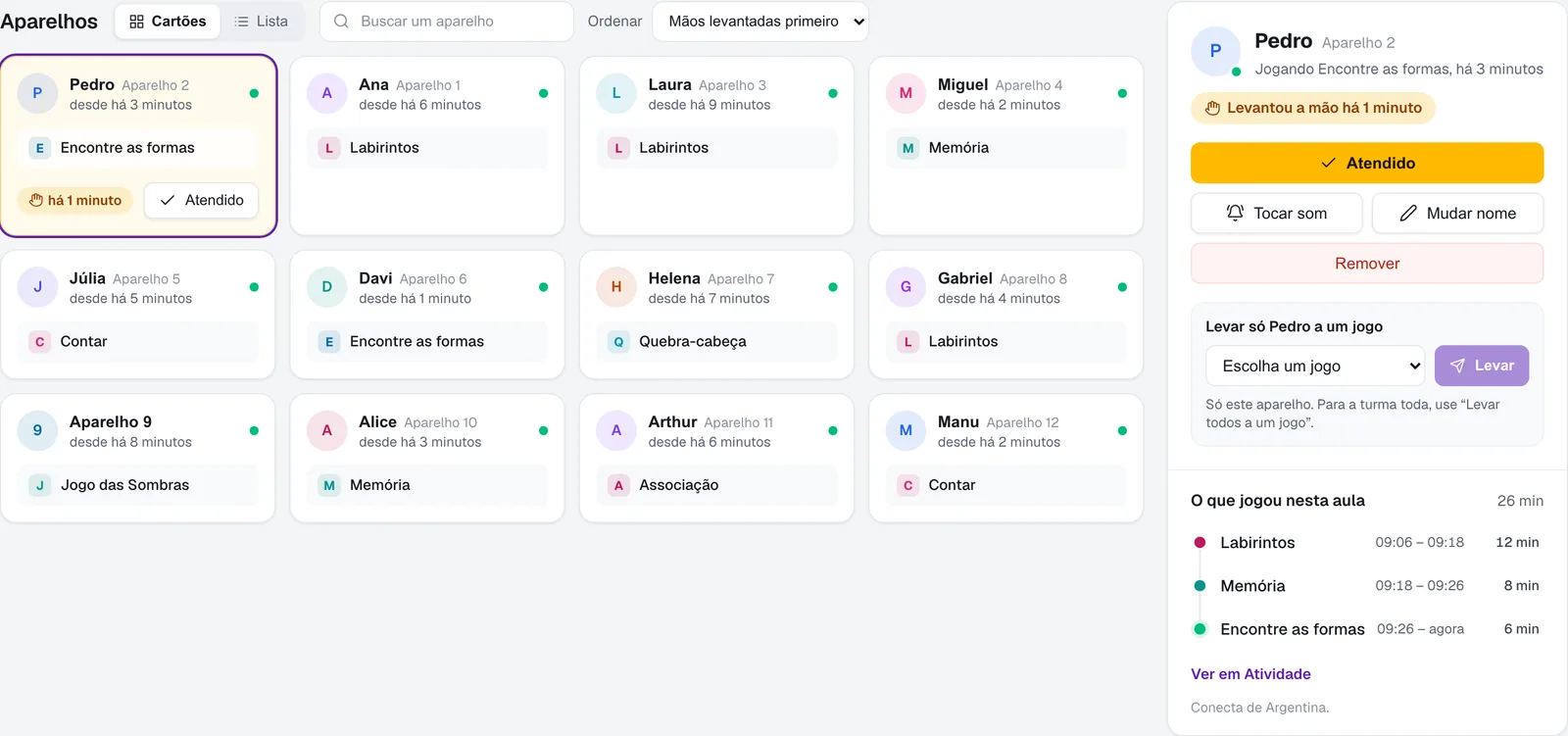Click Alice's avatar on the Aparelho 10 card
Viewport: 1568px width, 736px height.
tap(327, 430)
